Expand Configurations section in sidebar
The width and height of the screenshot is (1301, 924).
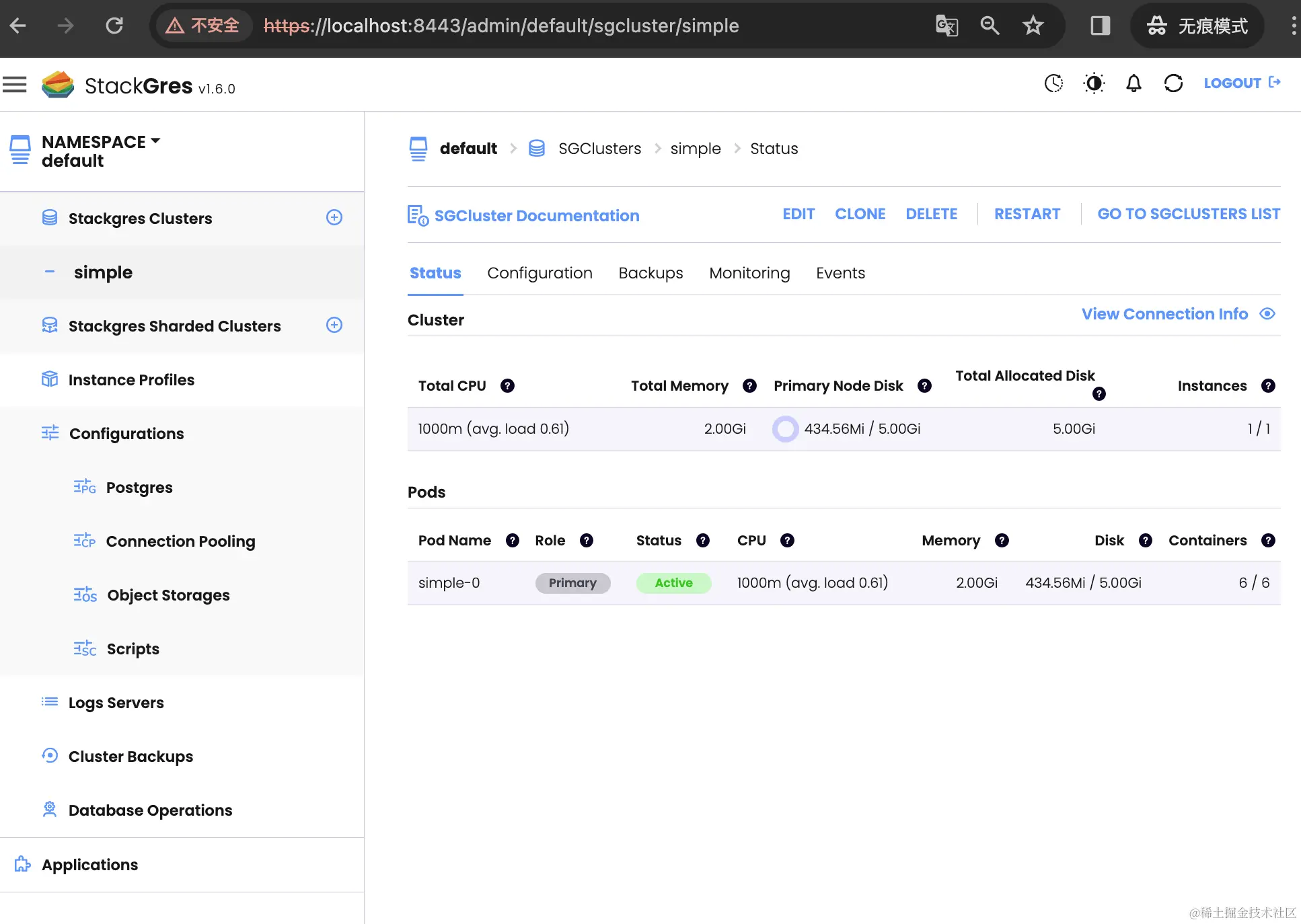click(126, 434)
